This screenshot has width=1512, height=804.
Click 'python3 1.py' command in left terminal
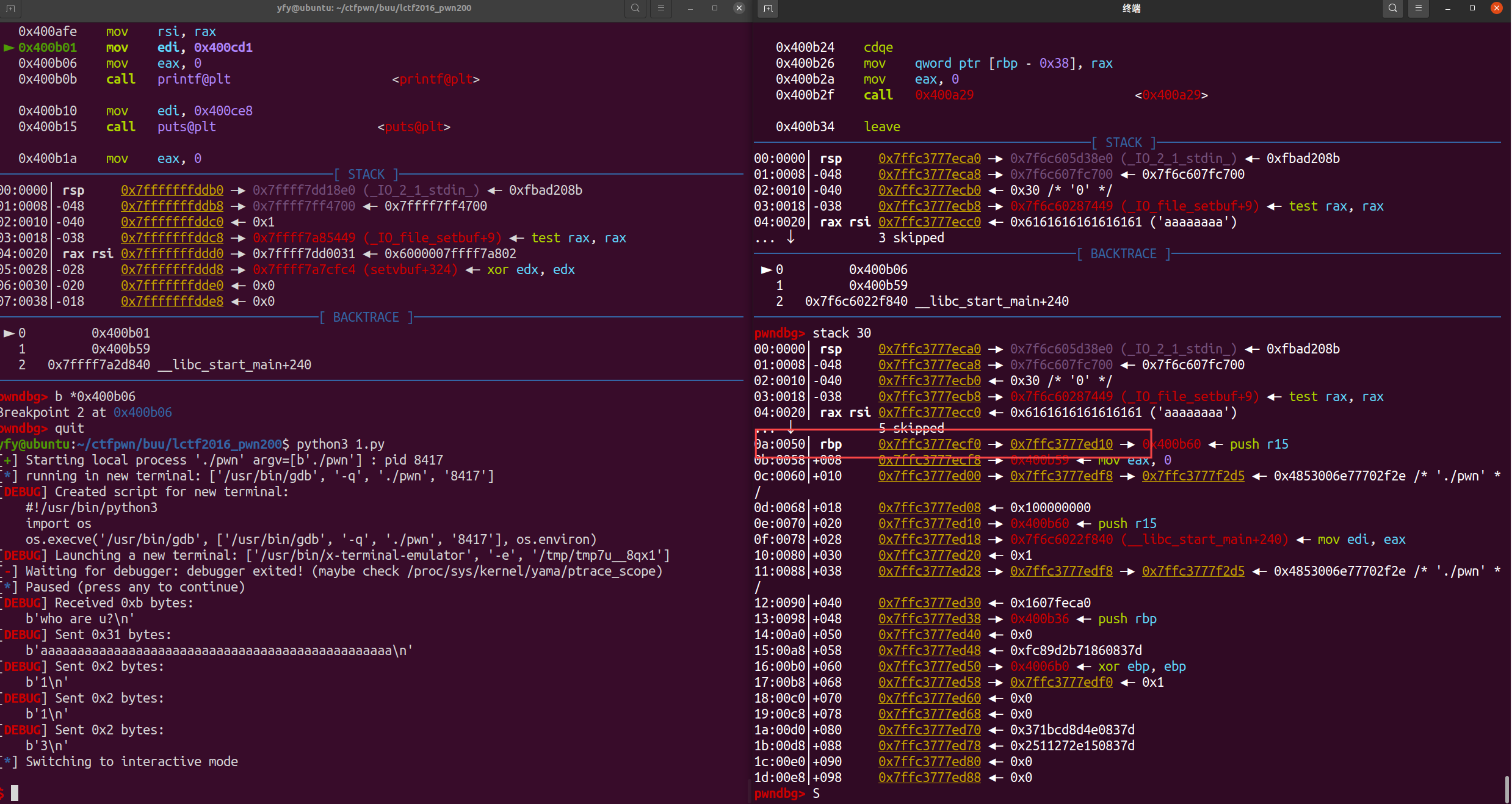pyautogui.click(x=341, y=444)
